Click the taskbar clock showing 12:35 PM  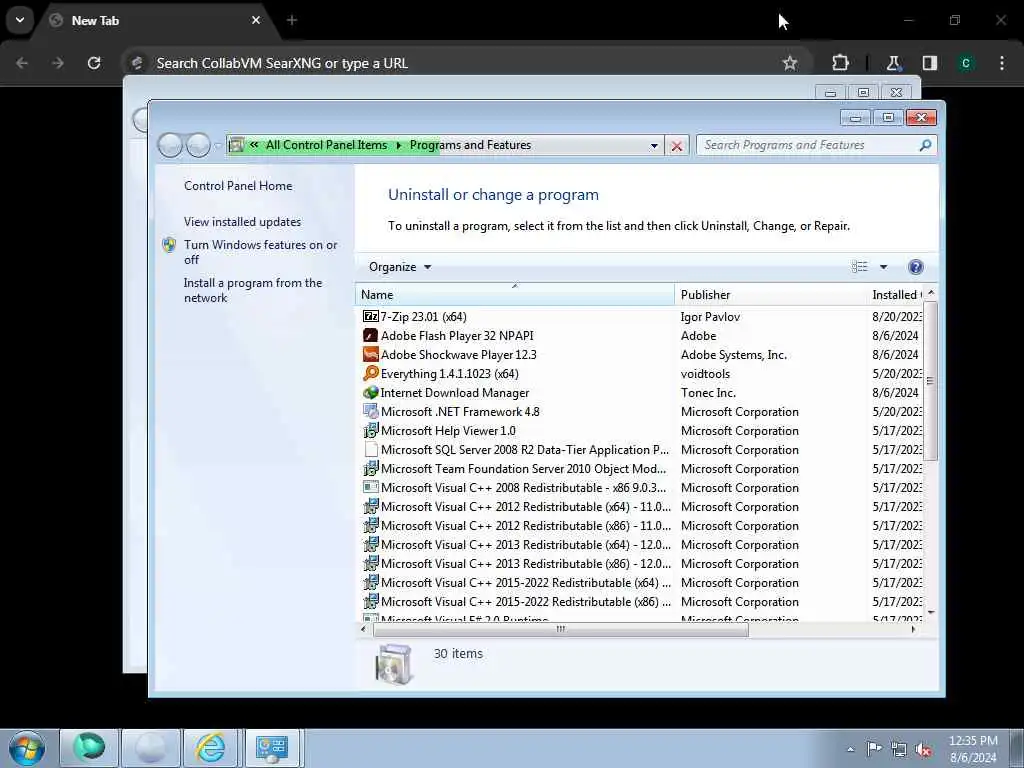point(973,749)
